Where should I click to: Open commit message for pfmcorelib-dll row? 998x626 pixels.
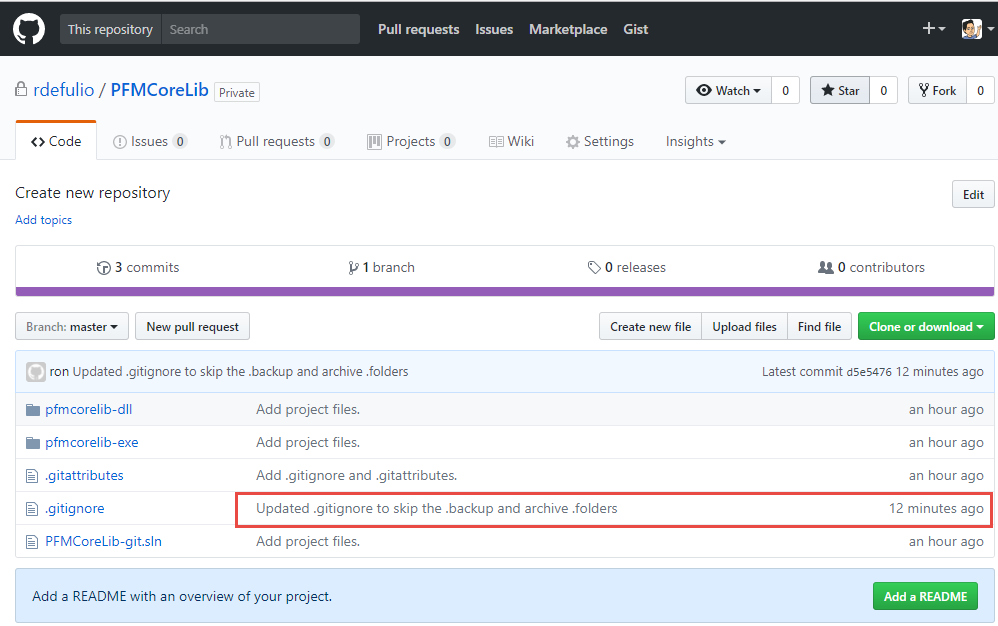pyautogui.click(x=308, y=410)
